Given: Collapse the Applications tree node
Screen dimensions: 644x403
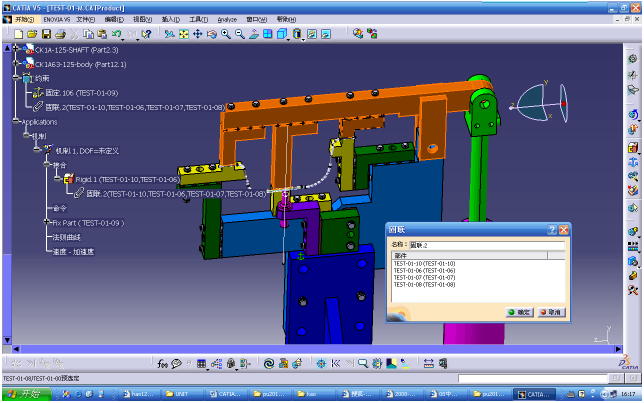Looking at the screenshot, I should tap(17, 121).
